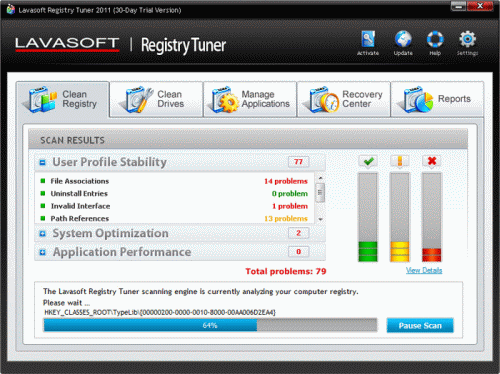This screenshot has width=500, height=374.
Task: Click the SCAN RESULTS header
Action: coord(248,140)
